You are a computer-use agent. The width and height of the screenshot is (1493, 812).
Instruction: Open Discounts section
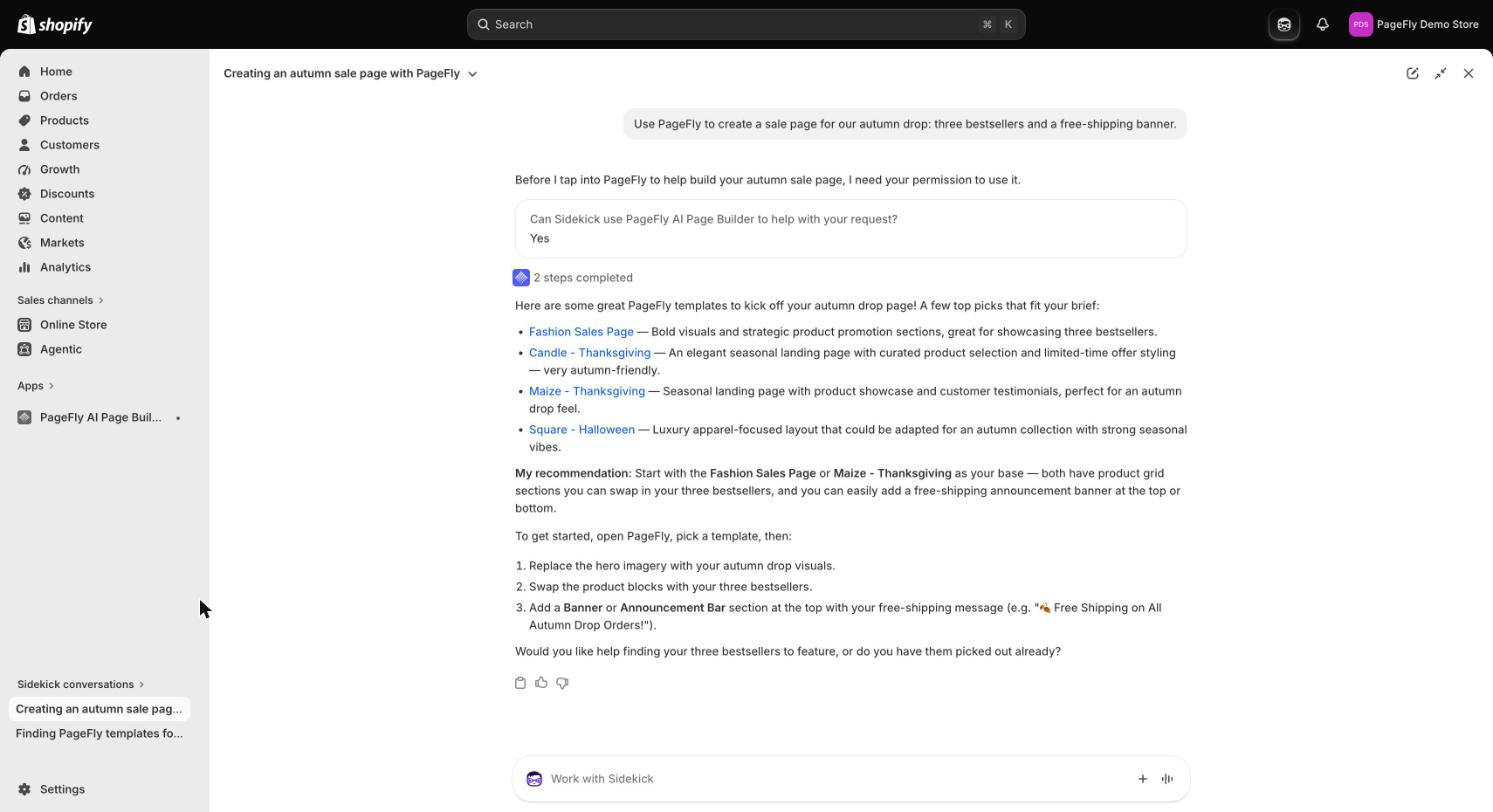pyautogui.click(x=67, y=194)
